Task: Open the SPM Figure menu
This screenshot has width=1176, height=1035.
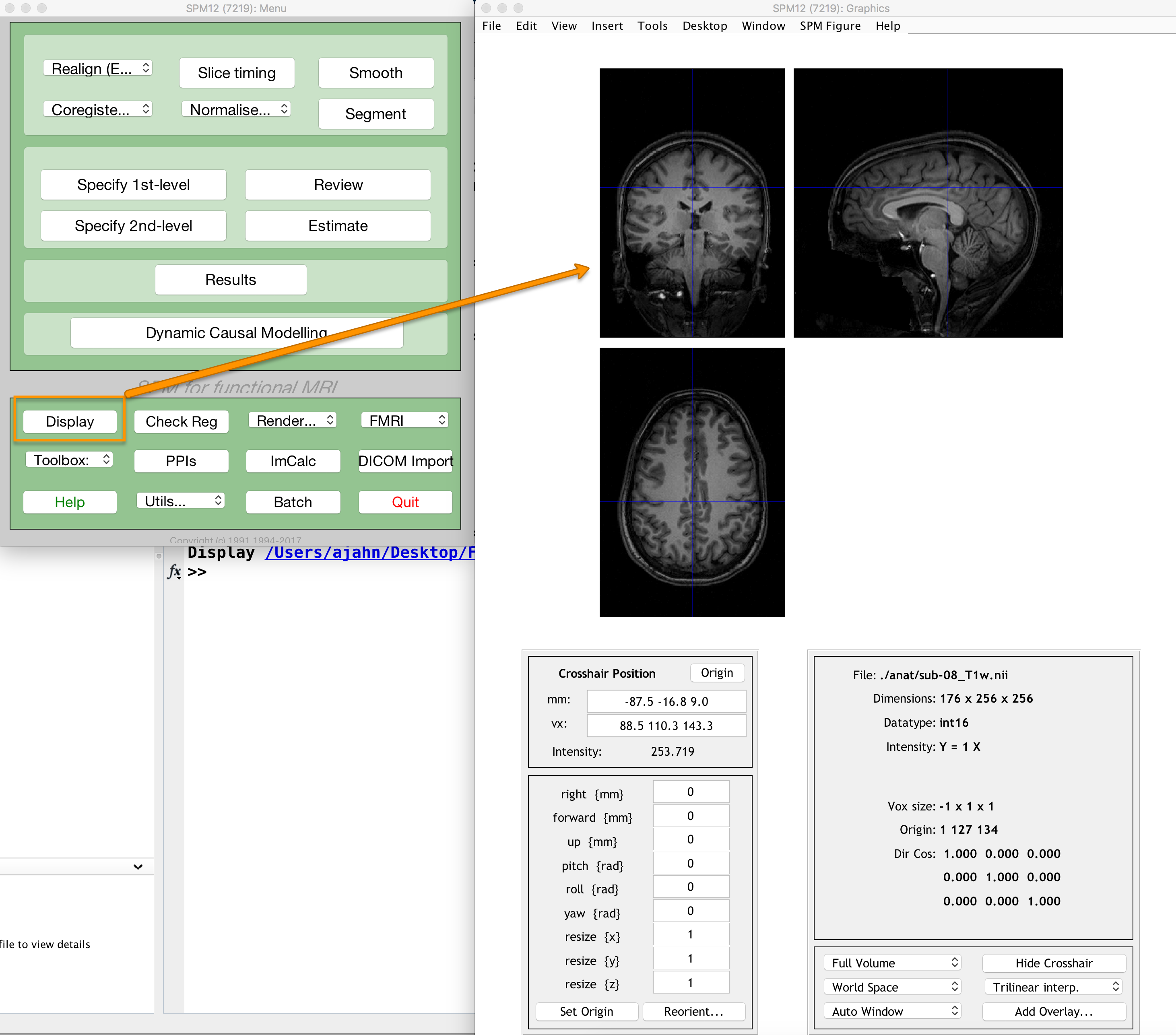Action: [830, 26]
